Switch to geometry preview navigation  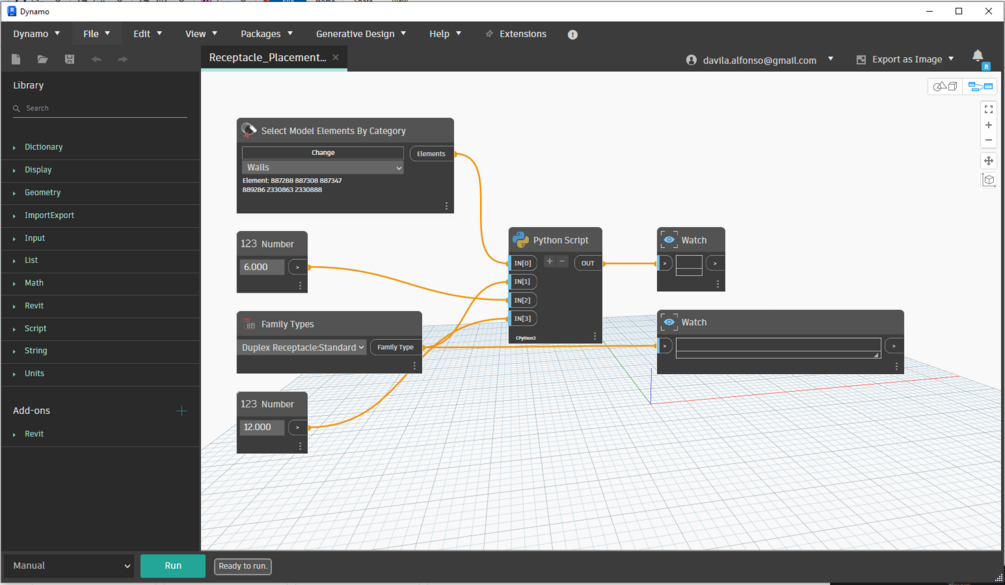tap(945, 87)
